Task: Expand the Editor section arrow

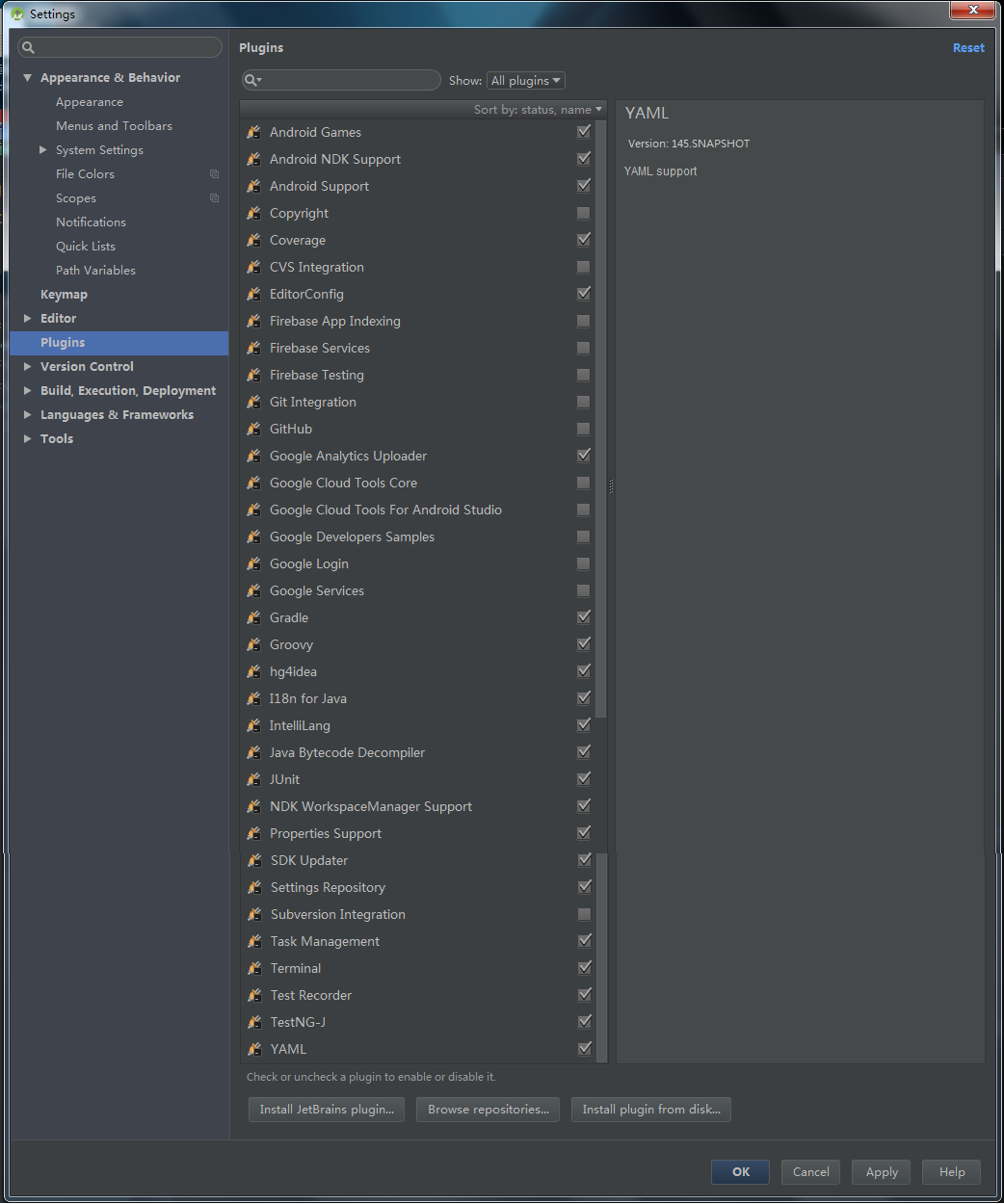Action: pos(28,319)
